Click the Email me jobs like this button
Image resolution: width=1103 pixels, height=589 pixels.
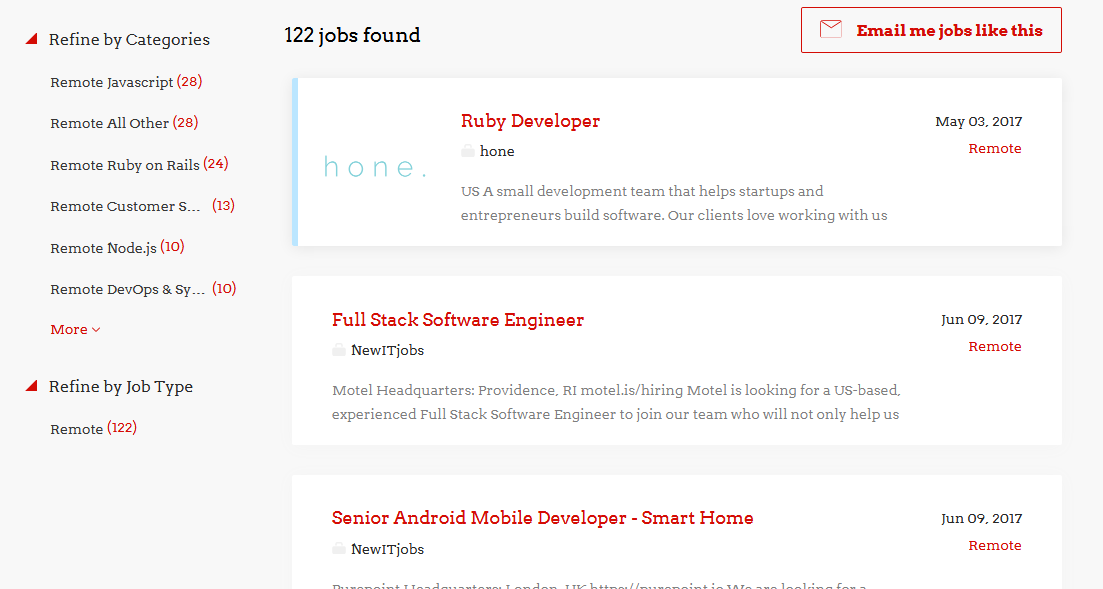pyautogui.click(x=930, y=29)
